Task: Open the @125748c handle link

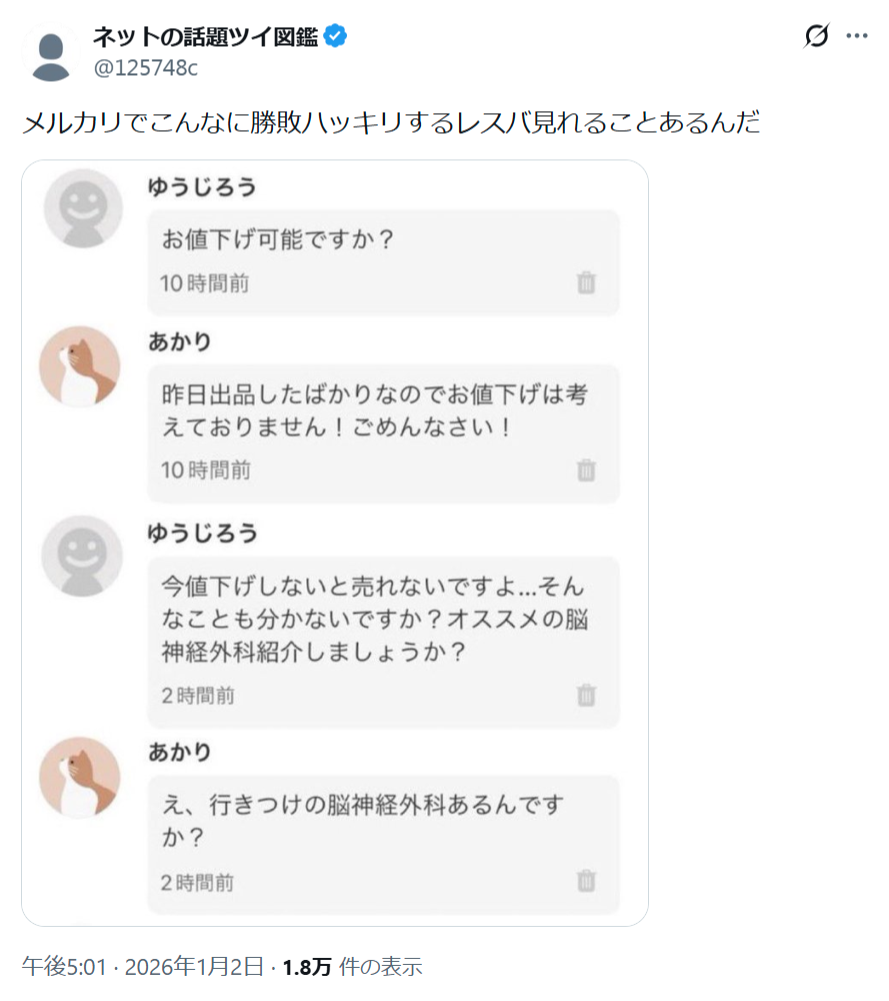Action: [x=146, y=67]
